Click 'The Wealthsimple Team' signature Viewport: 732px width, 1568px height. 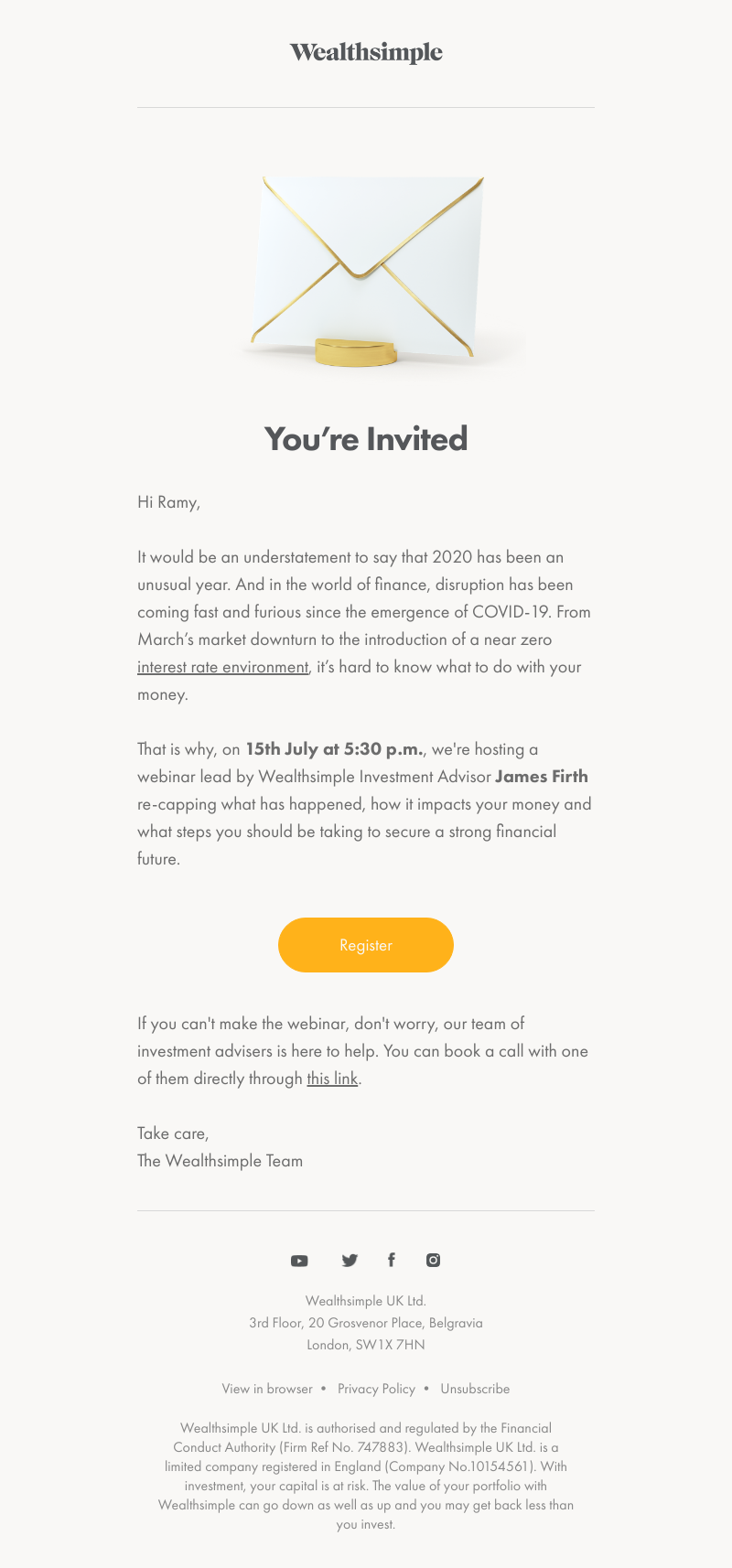[x=220, y=1161]
